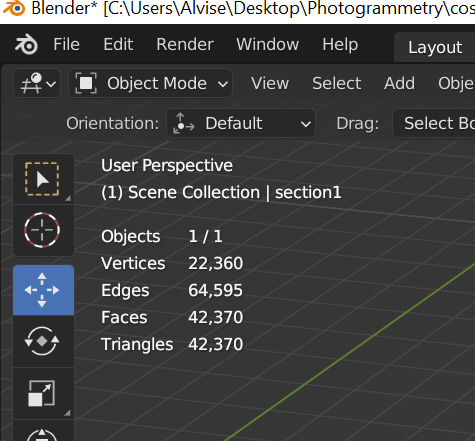Open the Render menu
Image resolution: width=475 pixels, height=441 pixels.
click(185, 44)
